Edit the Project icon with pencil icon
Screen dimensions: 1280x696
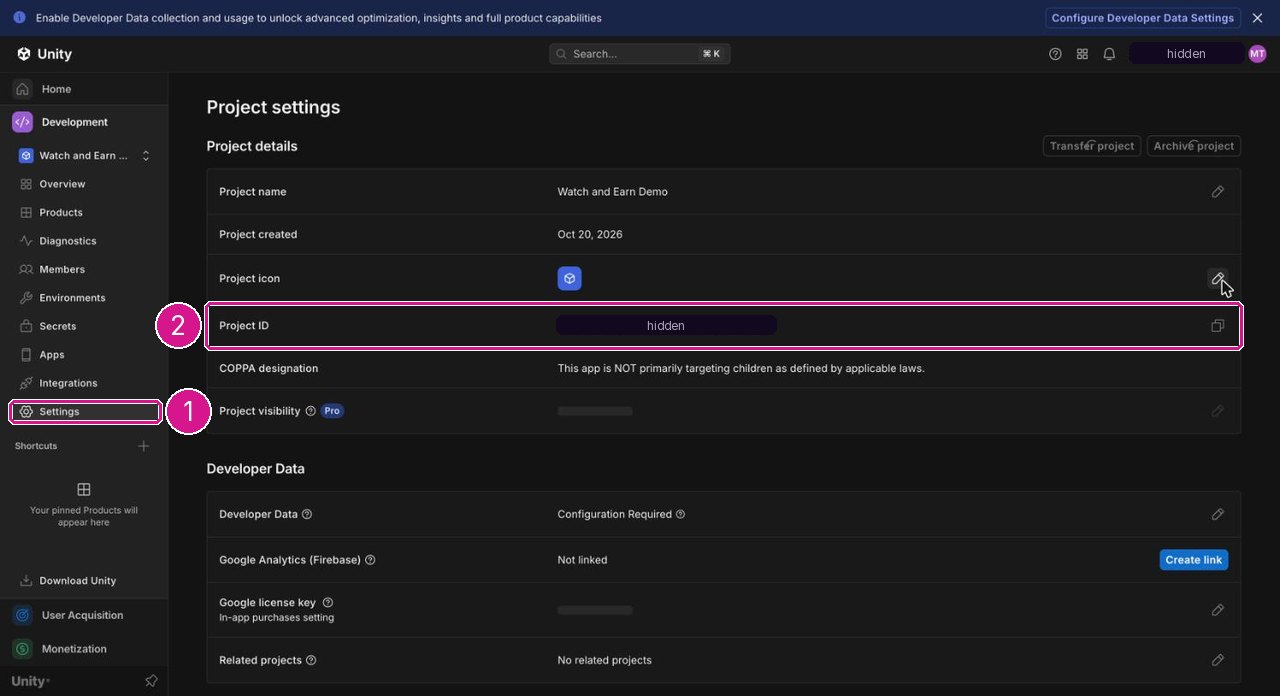coord(1217,279)
